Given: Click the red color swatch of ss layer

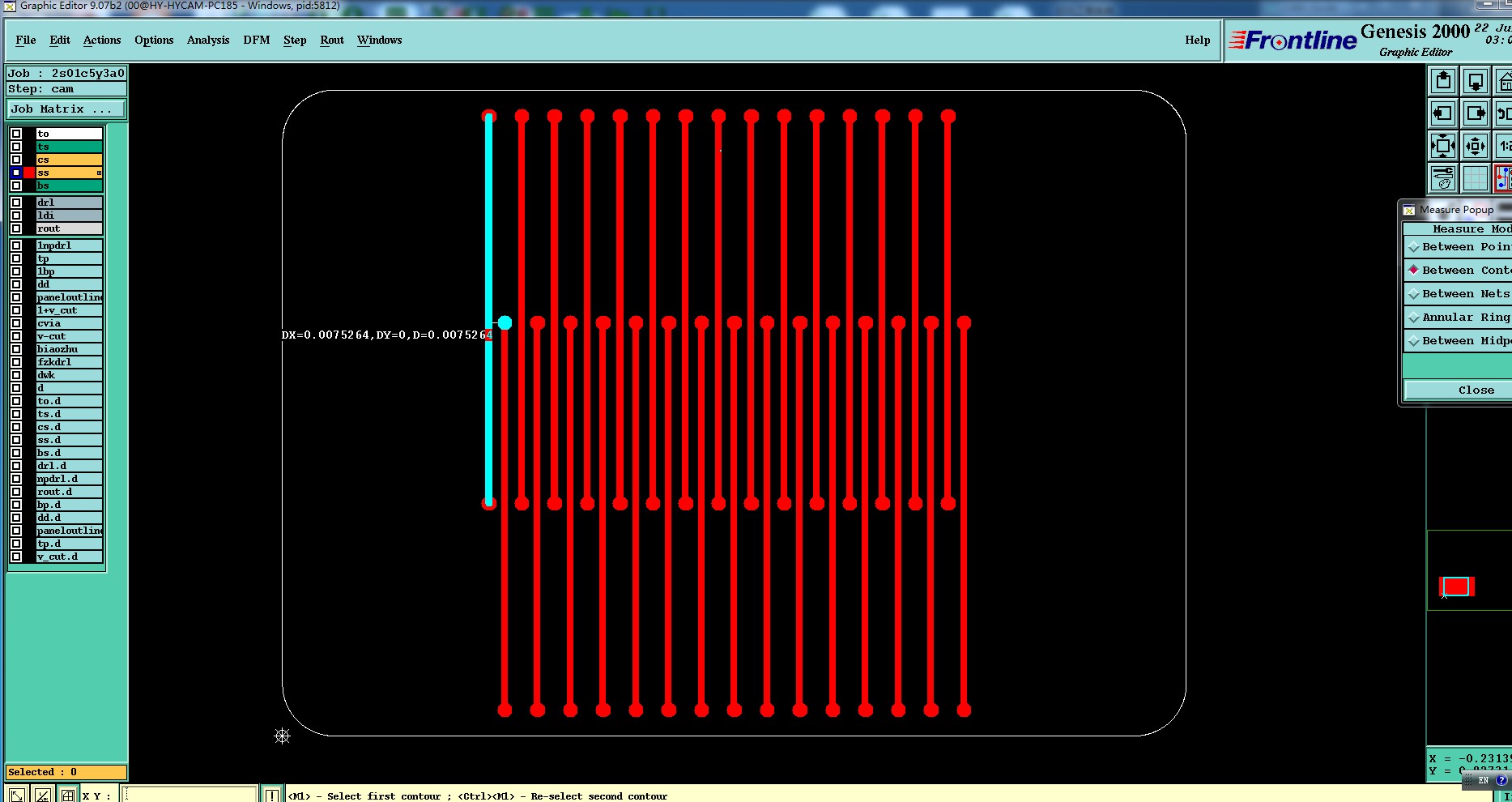Looking at the screenshot, I should (x=29, y=173).
